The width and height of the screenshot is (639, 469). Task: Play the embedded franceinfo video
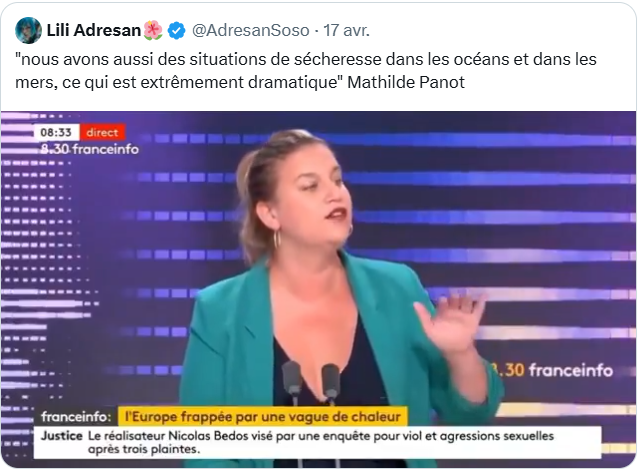click(x=318, y=289)
